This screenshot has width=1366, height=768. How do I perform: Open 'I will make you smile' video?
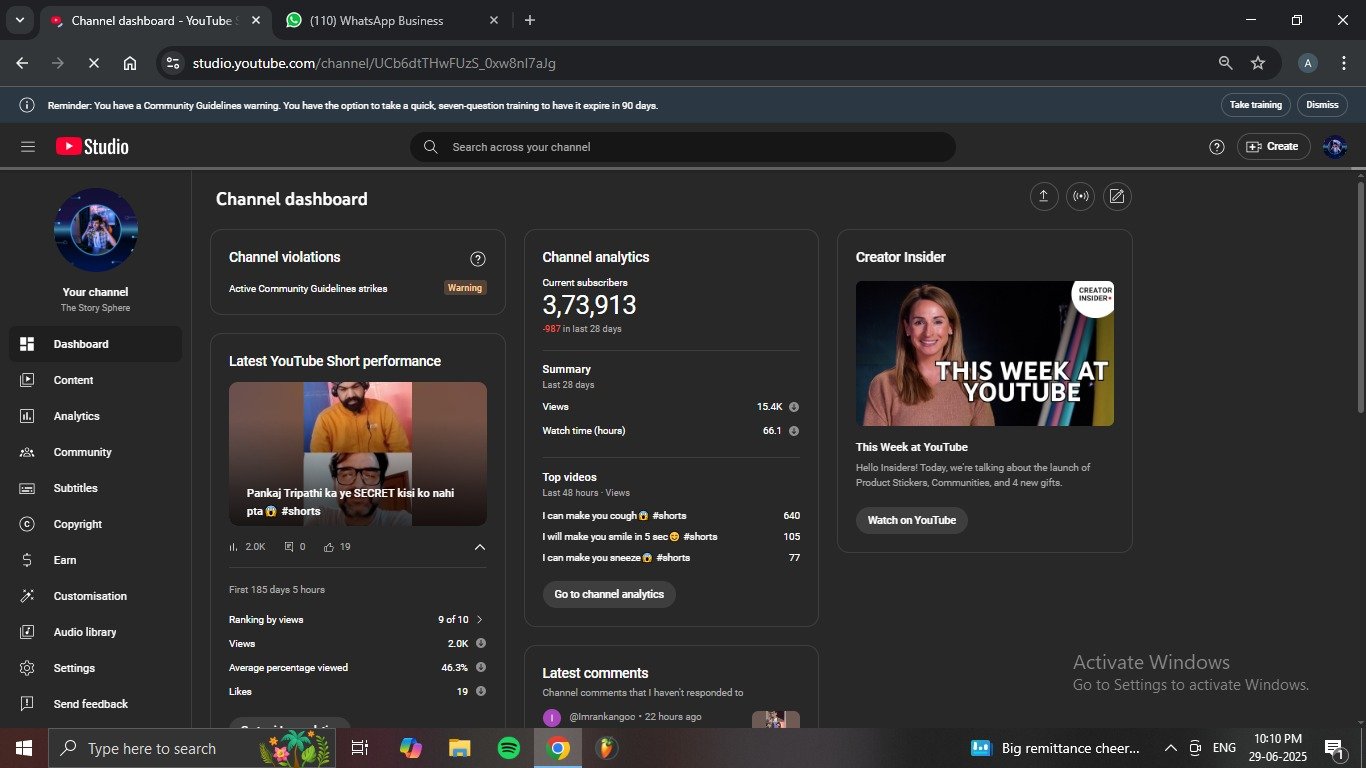tap(630, 537)
